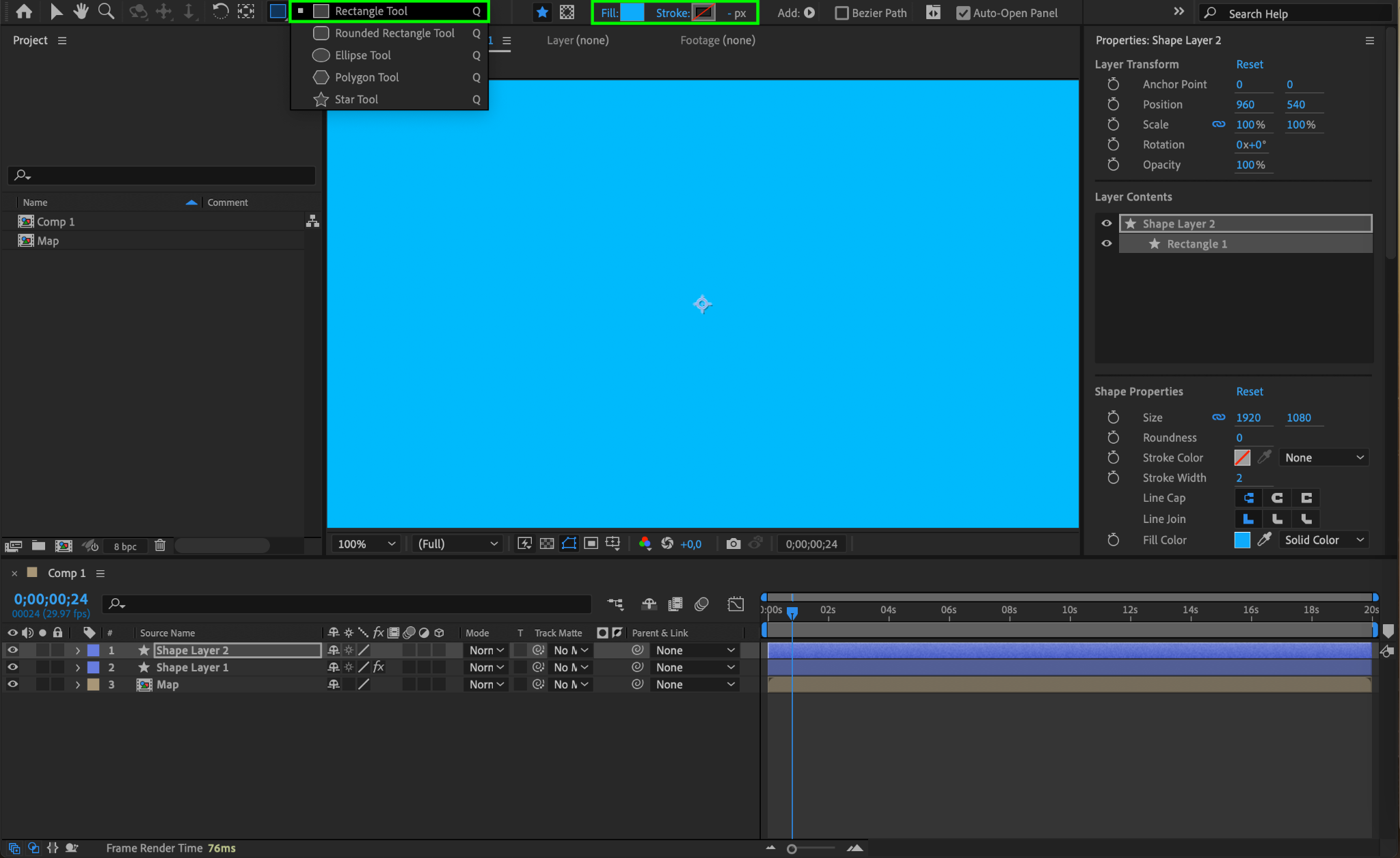
Task: Click the Home icon
Action: (x=24, y=12)
